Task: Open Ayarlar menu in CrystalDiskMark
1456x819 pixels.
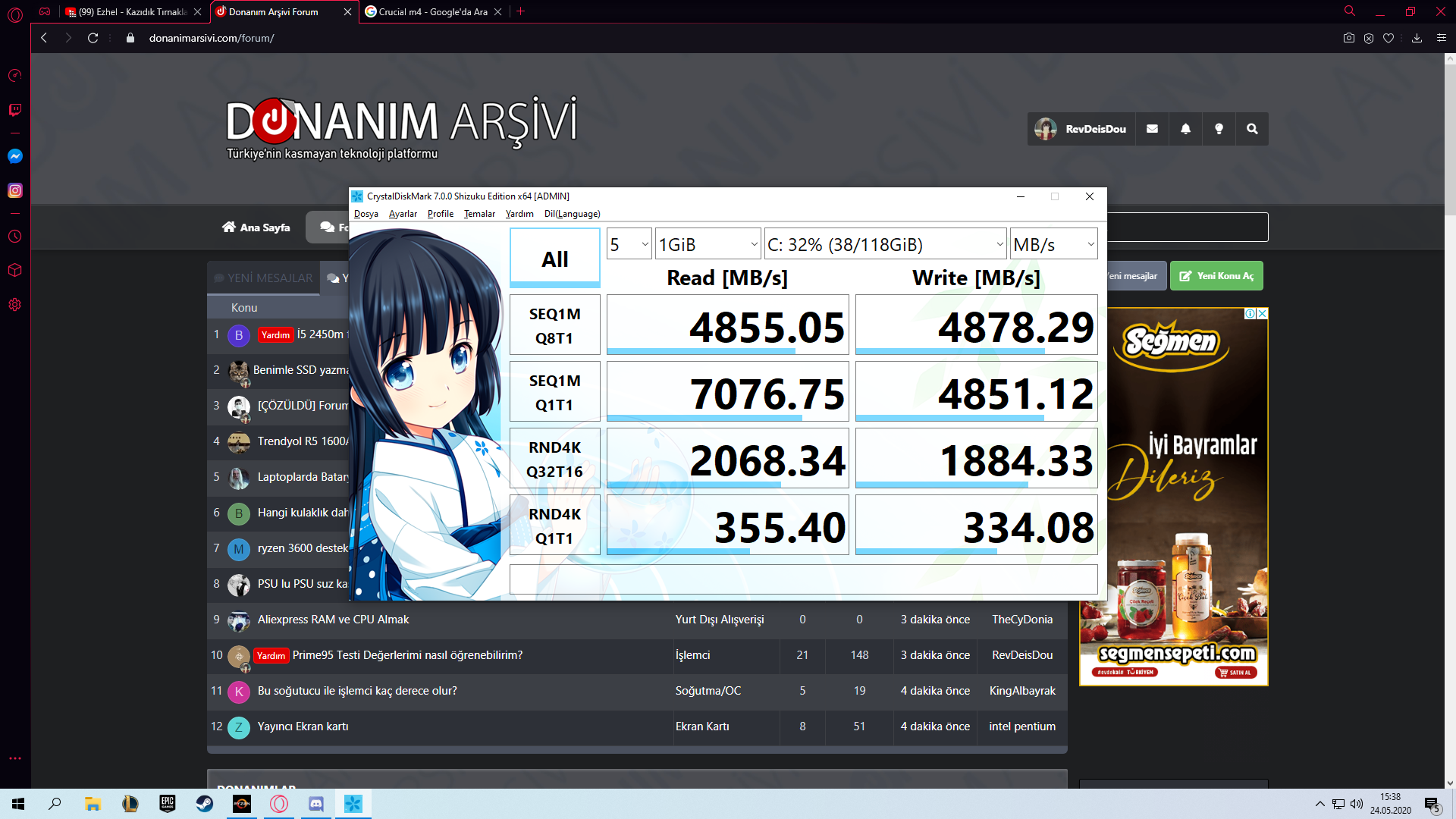Action: [403, 214]
